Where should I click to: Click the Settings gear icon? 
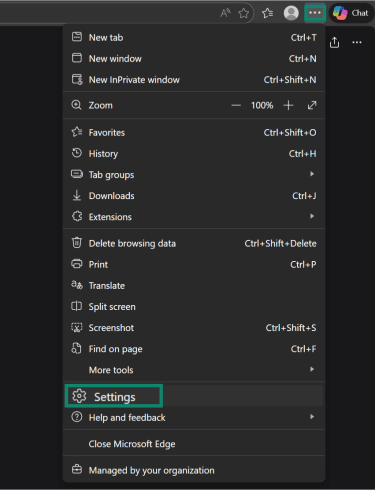tap(79, 396)
